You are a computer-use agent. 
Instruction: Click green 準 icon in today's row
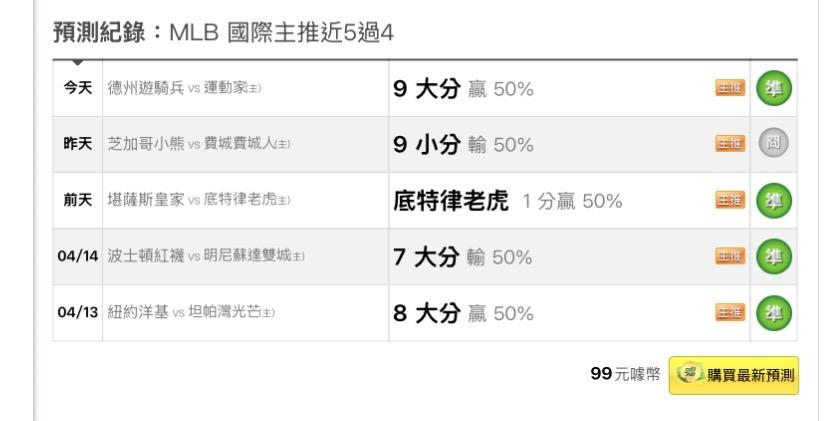tap(771, 88)
